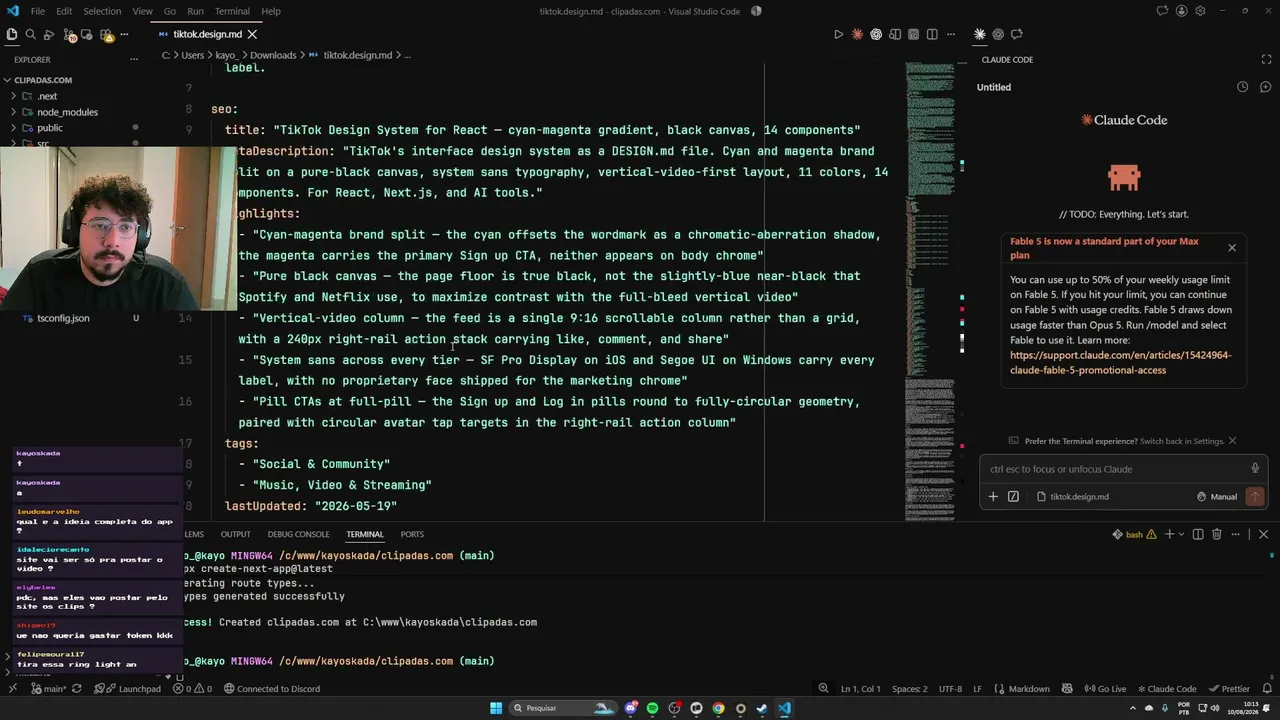The height and width of the screenshot is (720, 1280).
Task: Close the tiktok.design.md editor tab
Action: pyautogui.click(x=252, y=34)
